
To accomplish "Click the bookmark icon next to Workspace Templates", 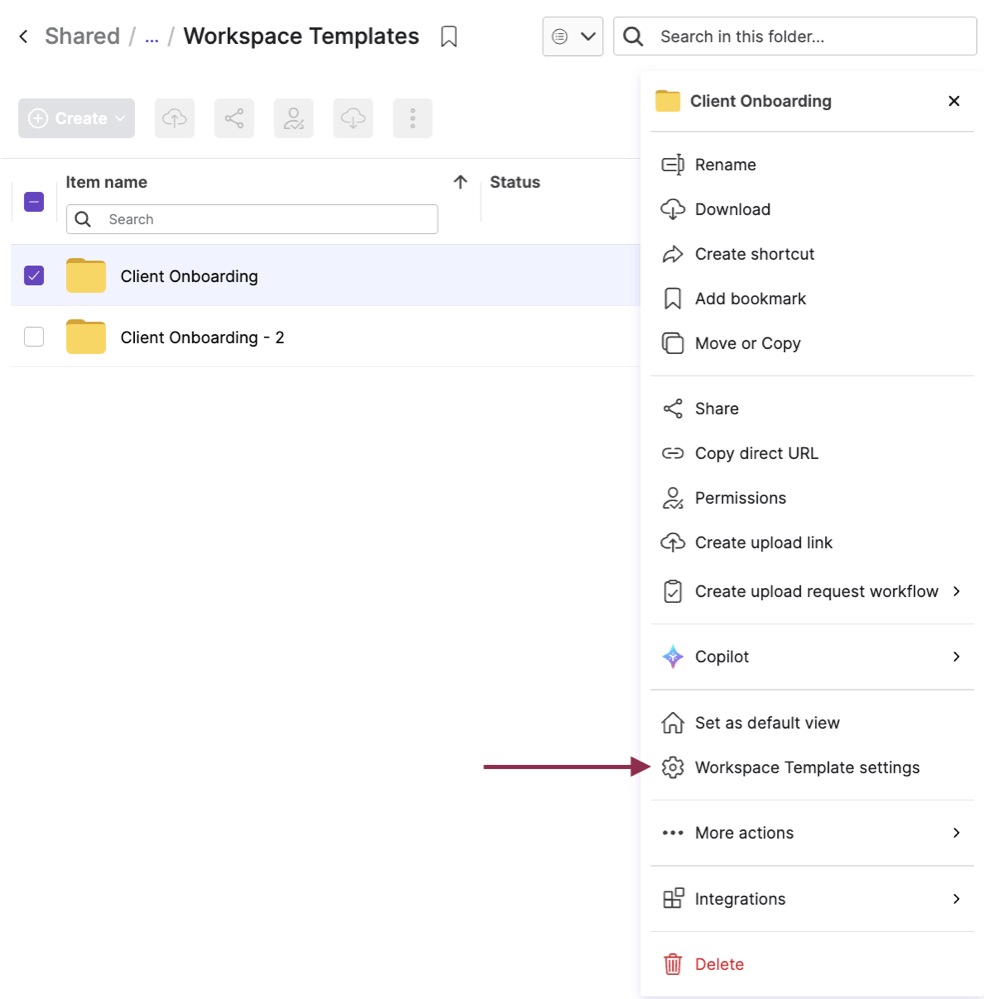I will point(448,36).
